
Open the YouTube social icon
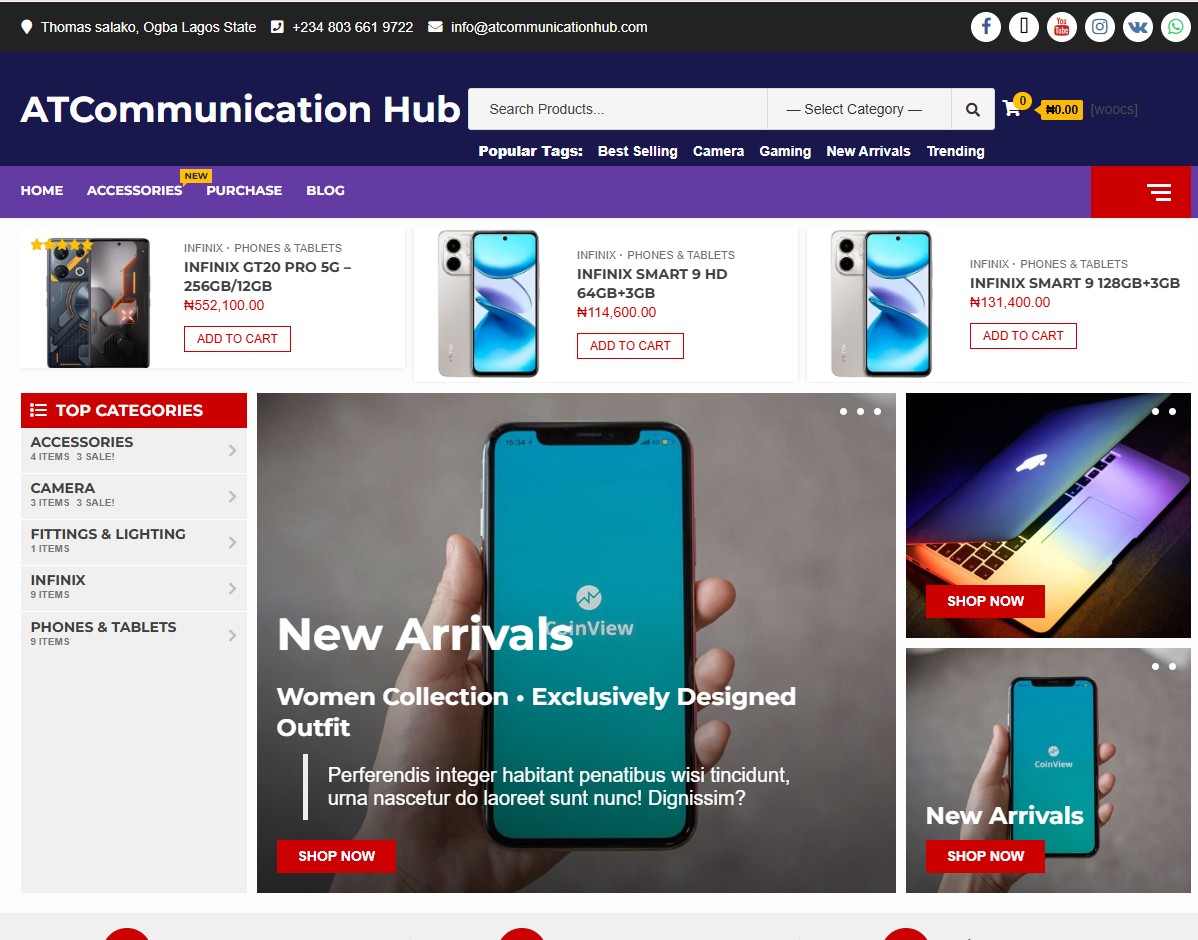tap(1061, 28)
